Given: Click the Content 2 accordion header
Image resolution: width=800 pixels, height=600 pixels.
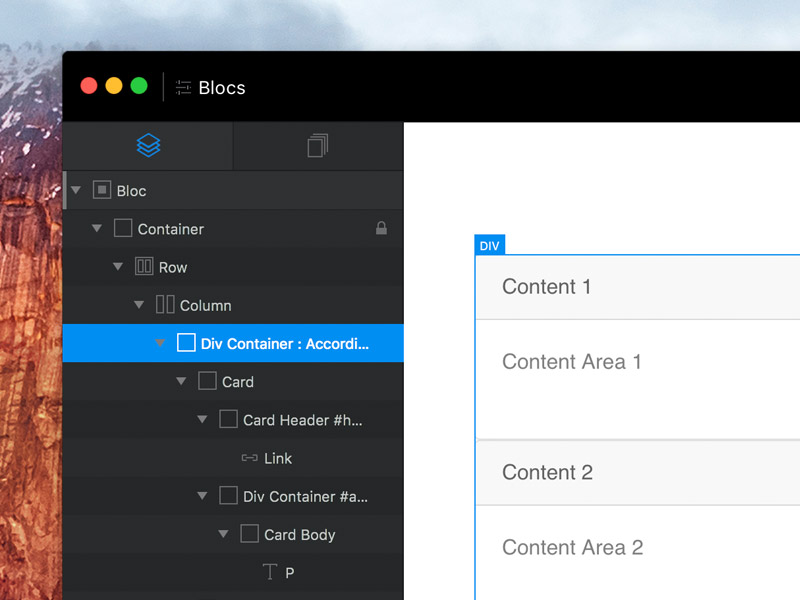Looking at the screenshot, I should click(638, 473).
